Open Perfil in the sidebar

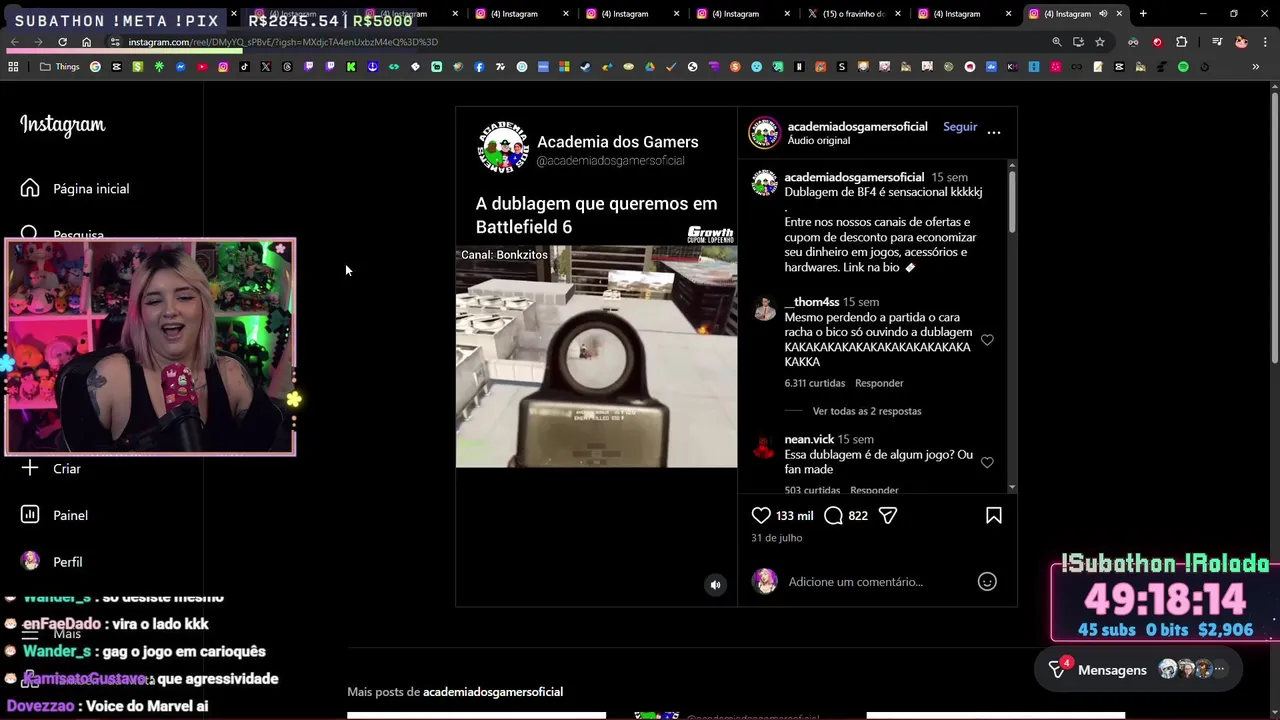click(x=52, y=562)
